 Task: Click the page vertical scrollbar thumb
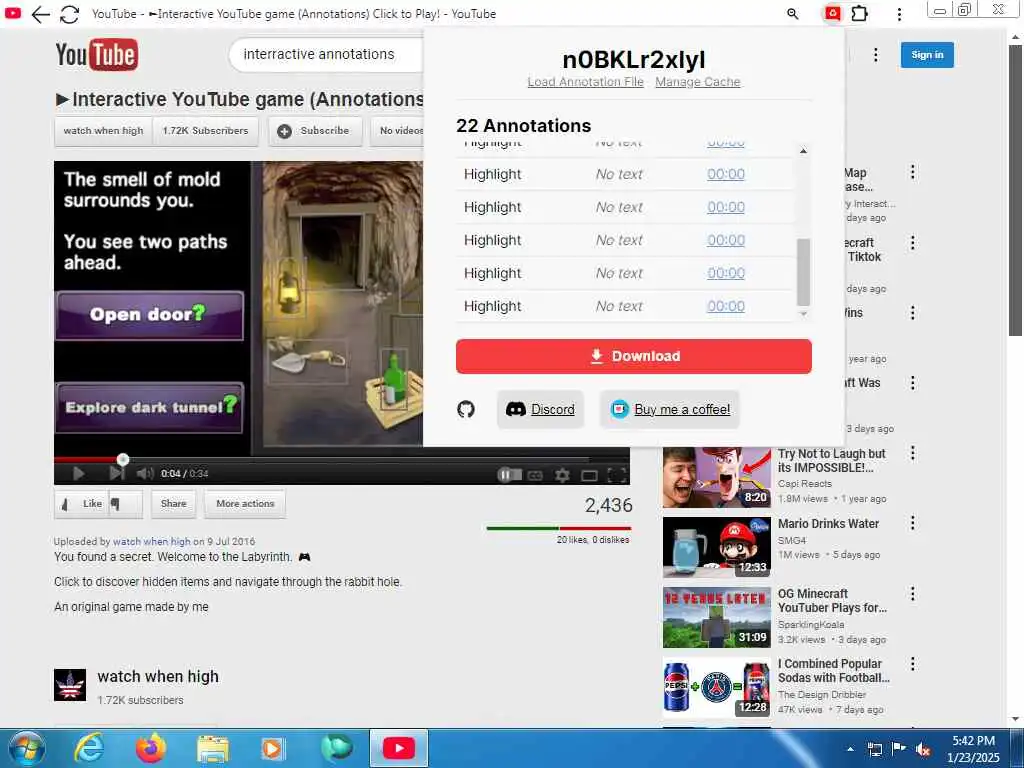[x=1016, y=189]
